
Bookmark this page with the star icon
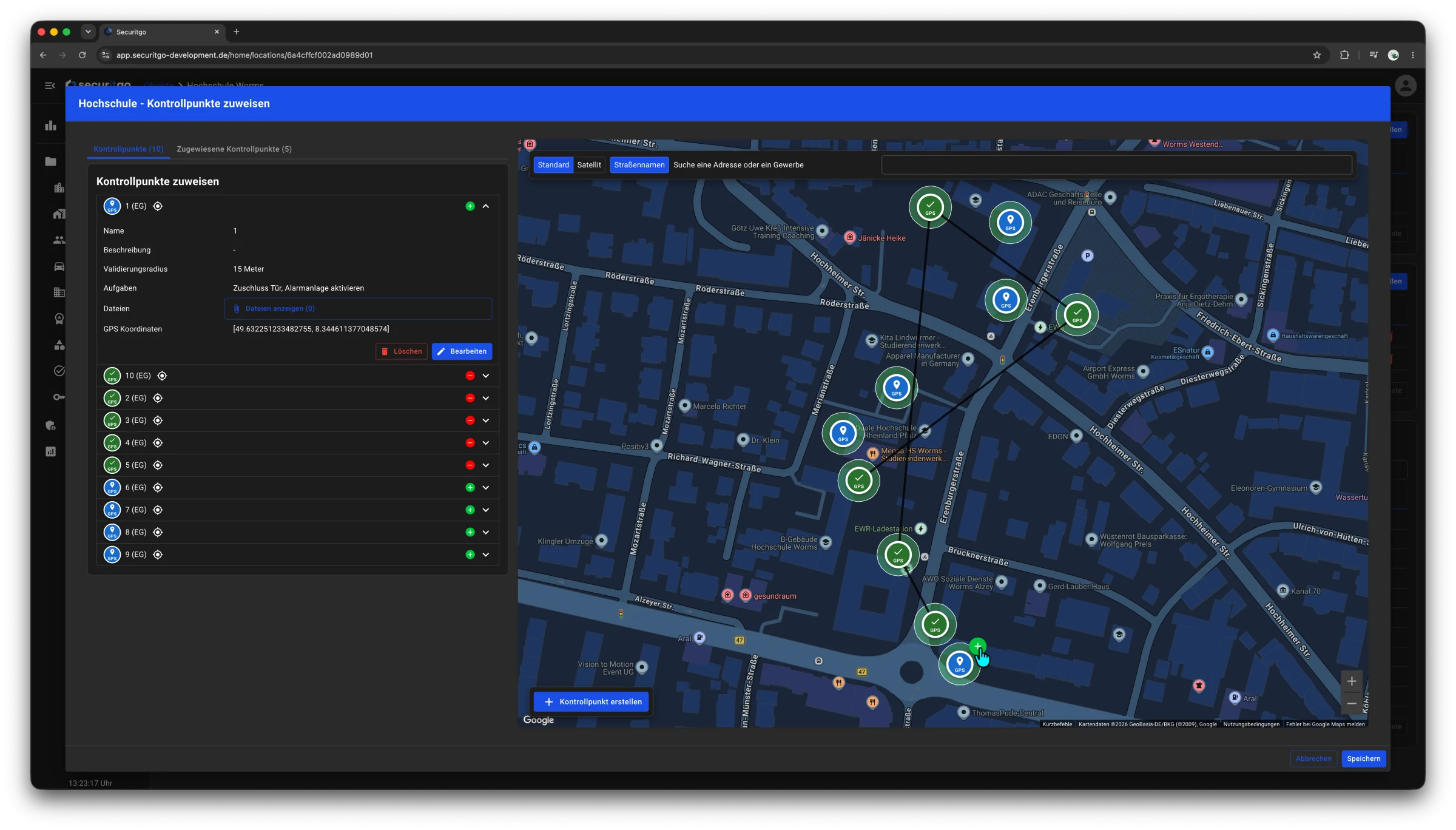(1317, 55)
